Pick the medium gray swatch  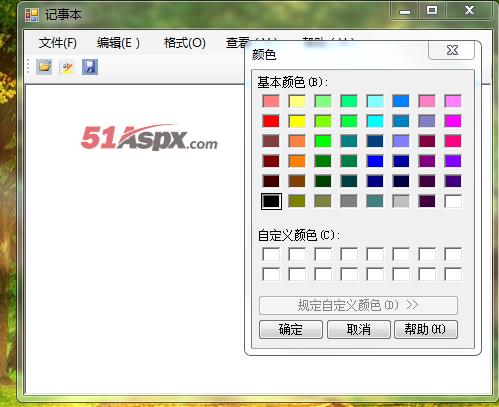point(349,201)
